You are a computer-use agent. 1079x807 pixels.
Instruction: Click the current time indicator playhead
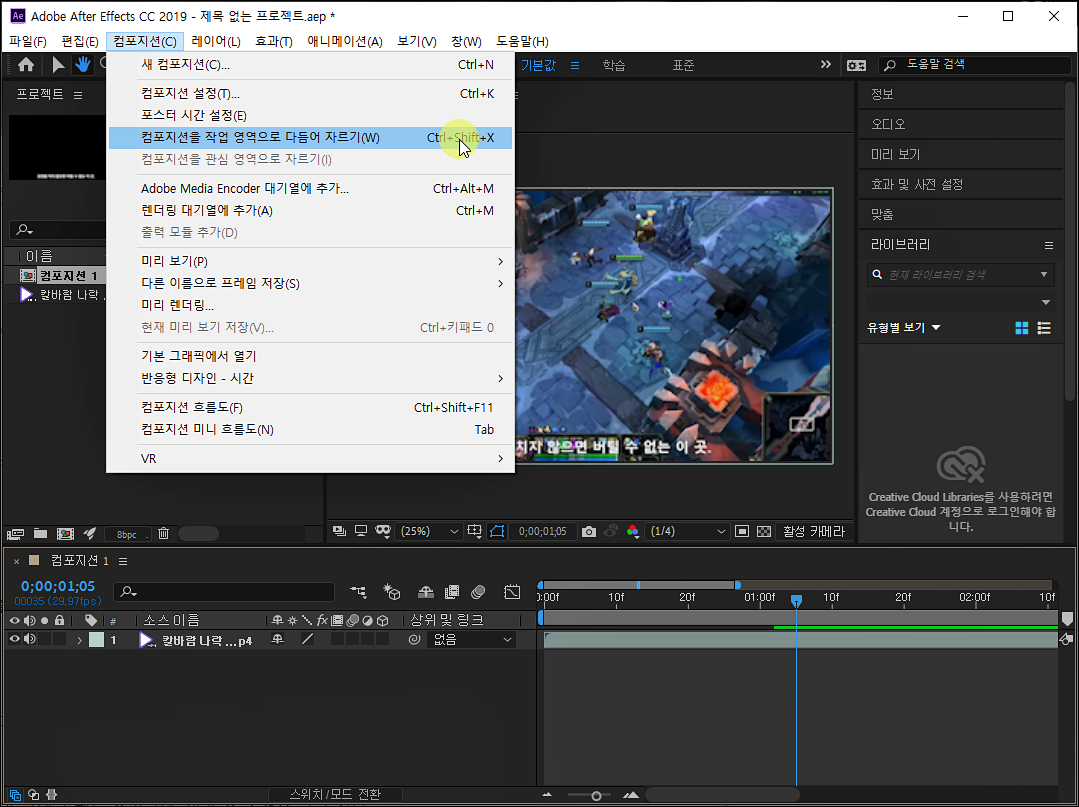point(796,601)
